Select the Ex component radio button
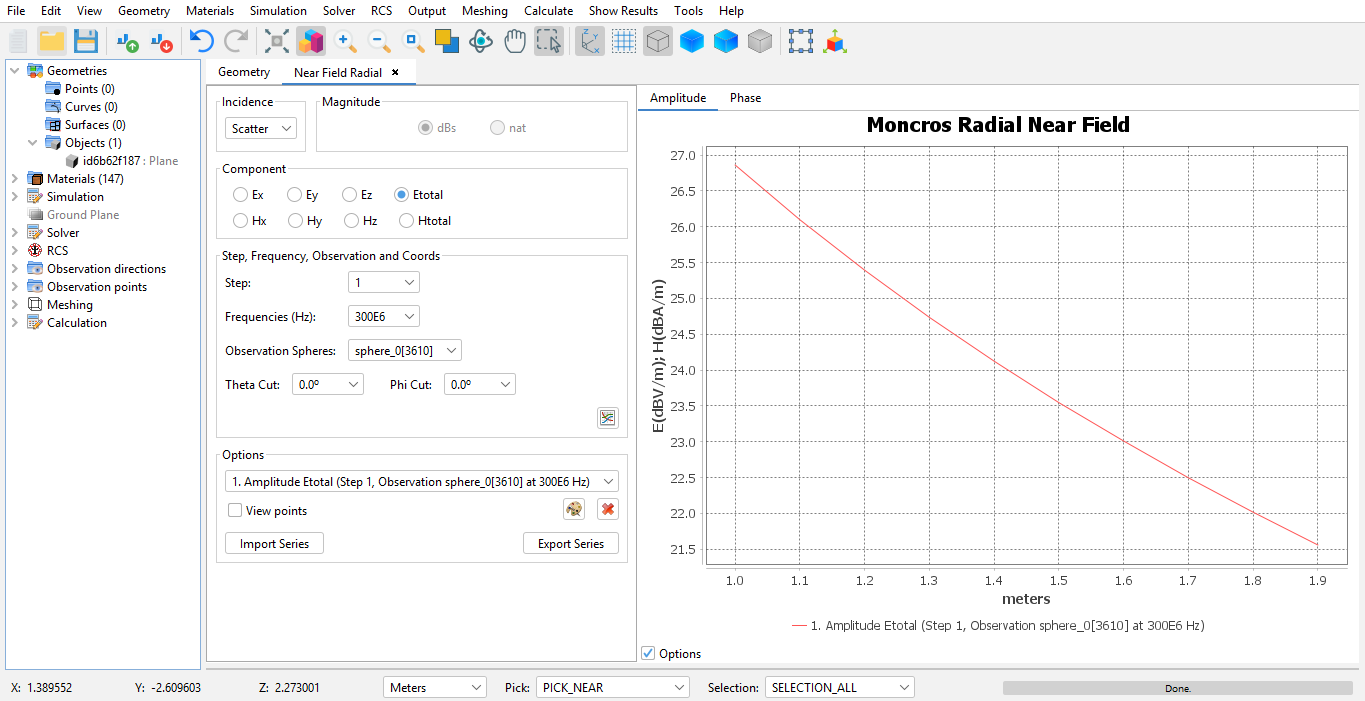 [241, 195]
